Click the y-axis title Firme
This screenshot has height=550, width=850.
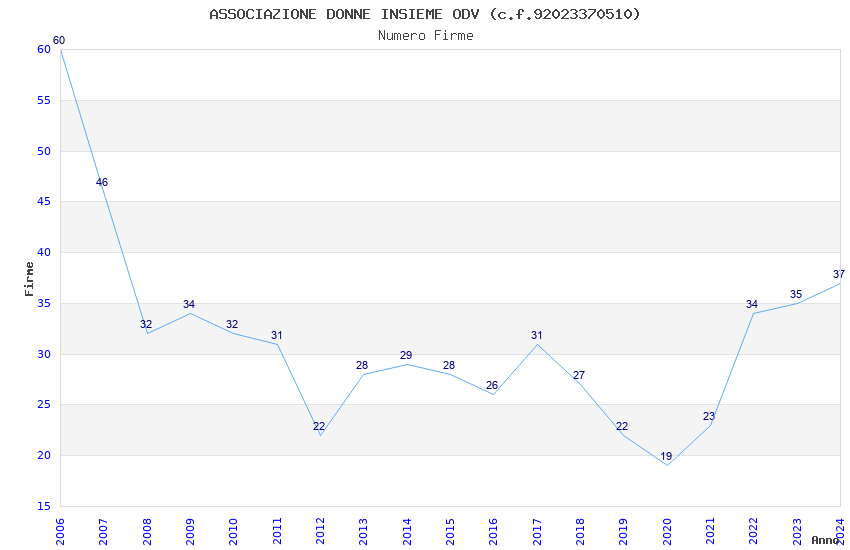(x=29, y=279)
